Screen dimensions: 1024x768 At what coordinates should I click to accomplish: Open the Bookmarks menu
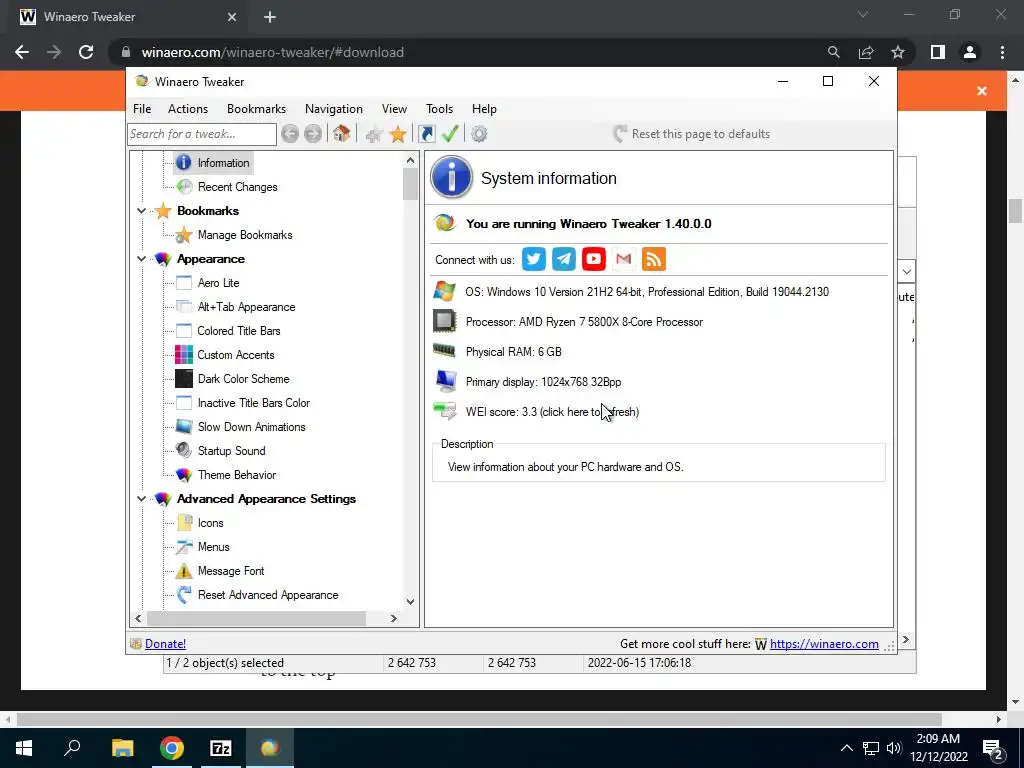tap(257, 109)
